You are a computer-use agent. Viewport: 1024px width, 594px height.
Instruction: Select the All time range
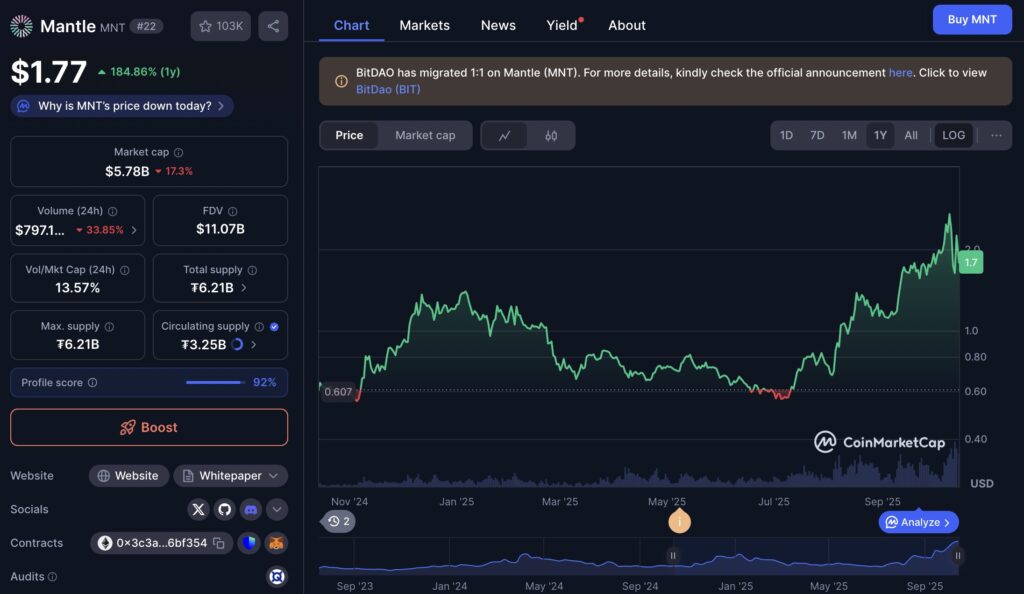tap(911, 135)
